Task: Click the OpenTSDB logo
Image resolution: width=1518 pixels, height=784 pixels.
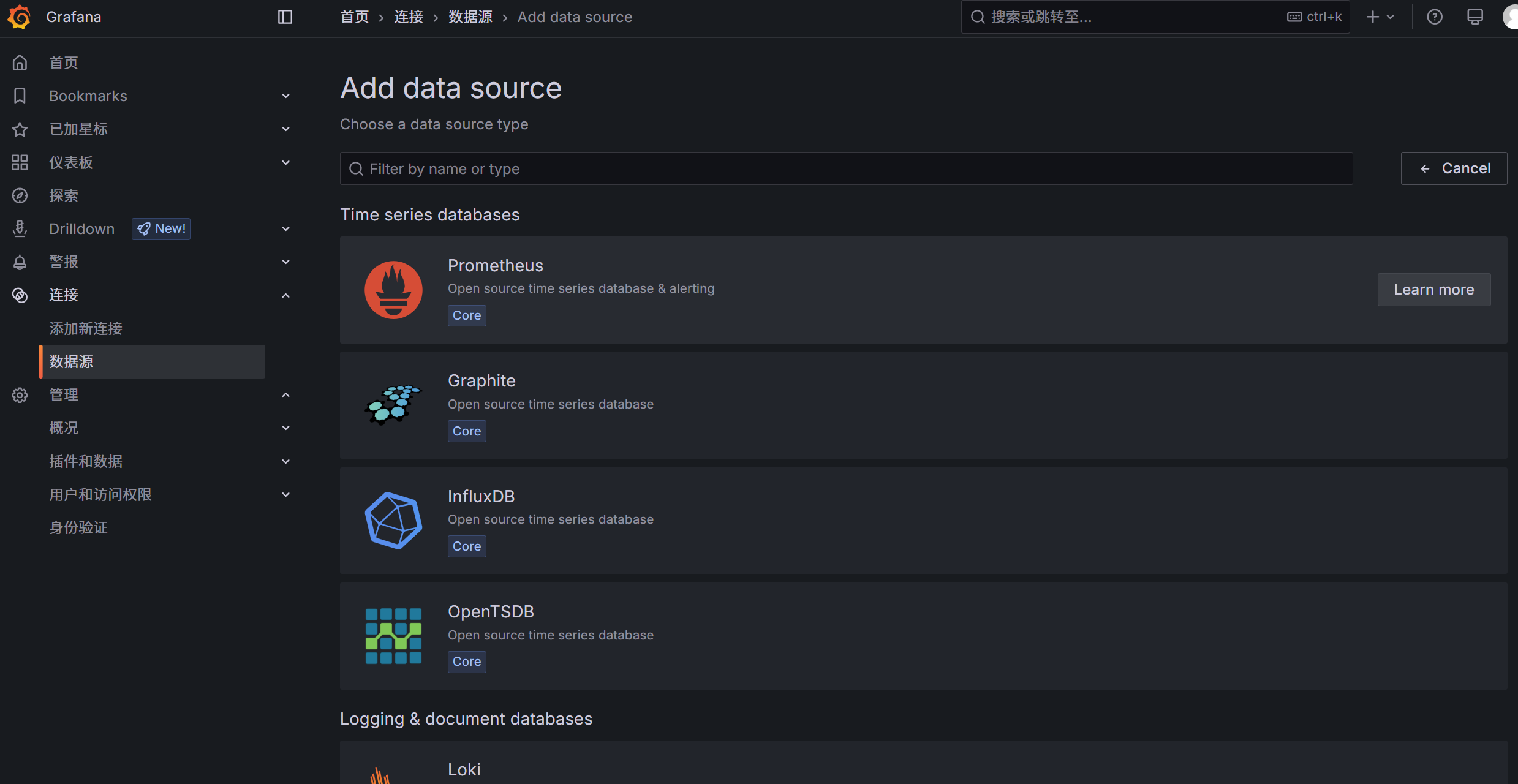Action: pyautogui.click(x=393, y=636)
